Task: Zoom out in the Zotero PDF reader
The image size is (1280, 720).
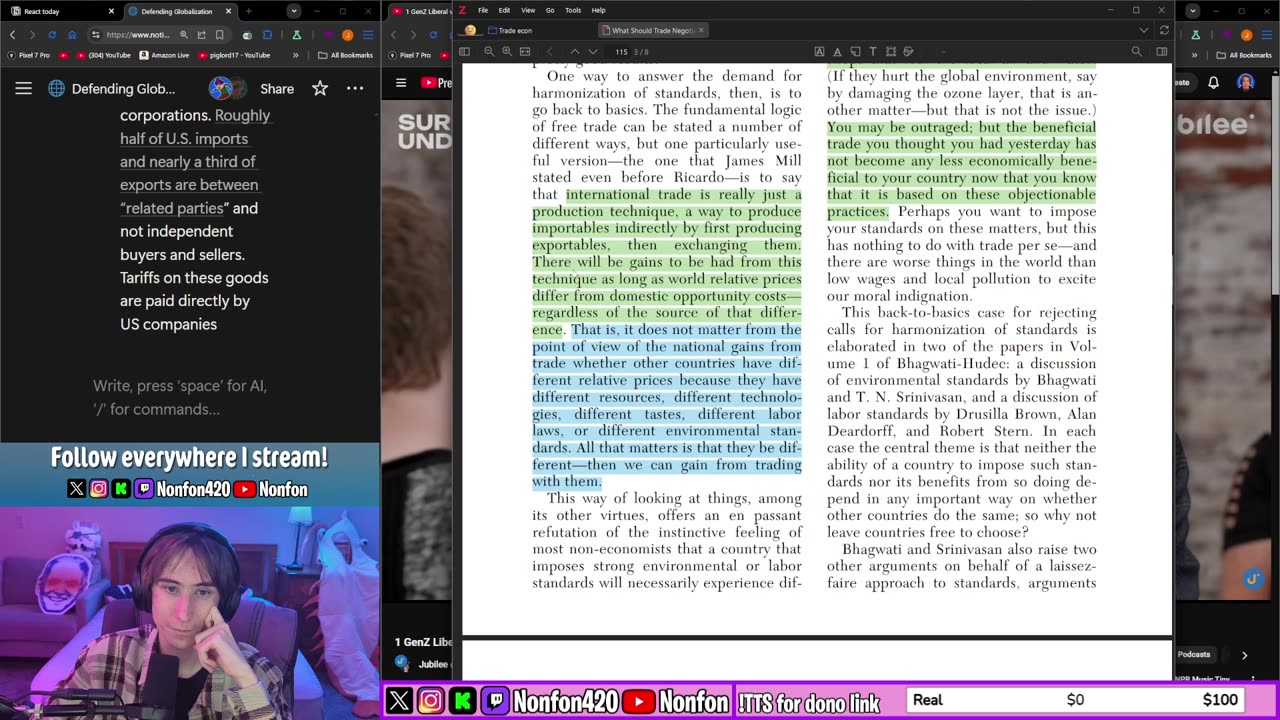Action: click(489, 51)
